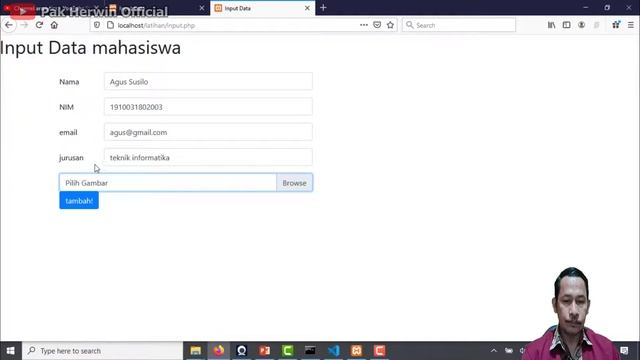This screenshot has height=360, width=640.
Task: Open the site information page icon
Action: tap(110, 25)
